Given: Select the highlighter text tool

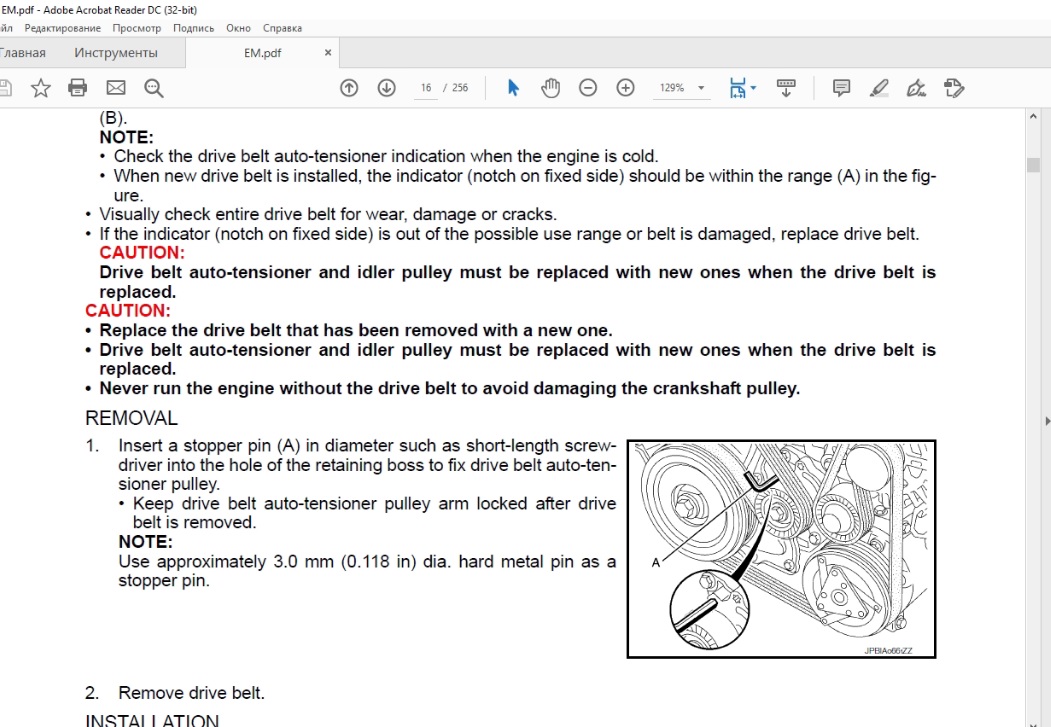Looking at the screenshot, I should [879, 88].
